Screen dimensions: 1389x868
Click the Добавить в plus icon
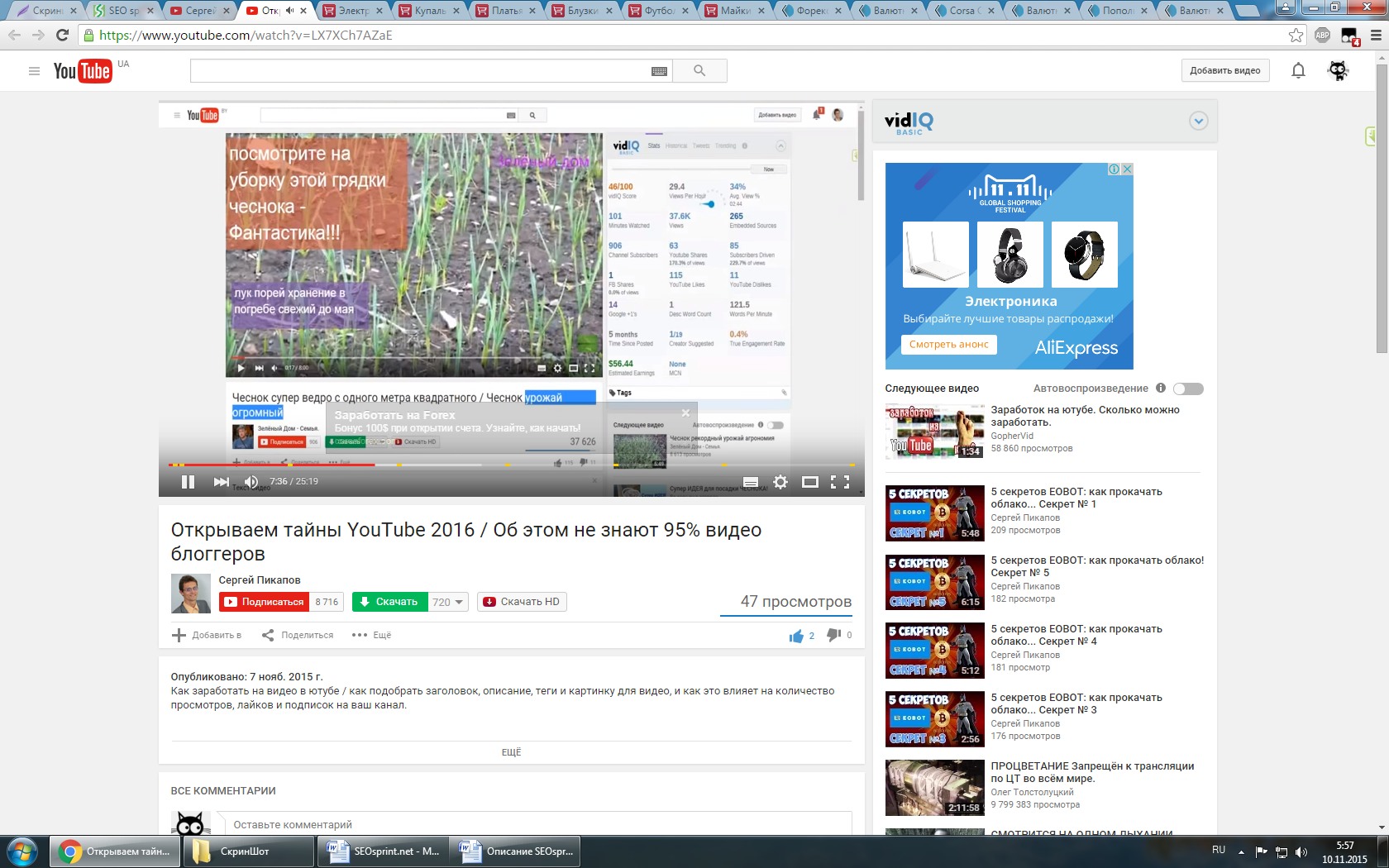[x=179, y=635]
